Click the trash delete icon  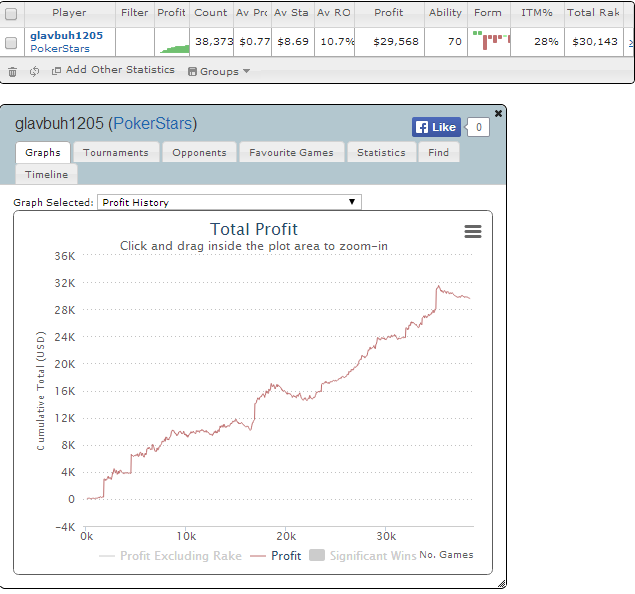tap(13, 72)
